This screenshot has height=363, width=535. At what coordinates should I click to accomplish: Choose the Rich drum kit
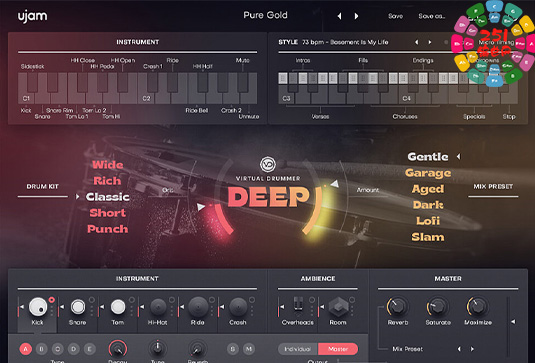pos(107,181)
